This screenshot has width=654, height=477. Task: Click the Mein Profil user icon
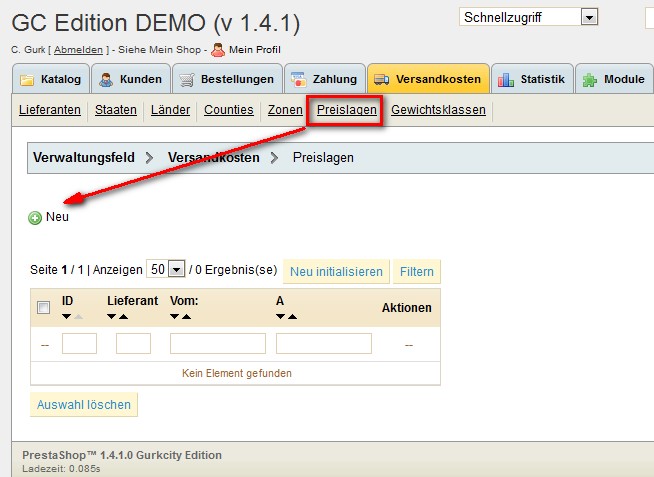[x=217, y=49]
